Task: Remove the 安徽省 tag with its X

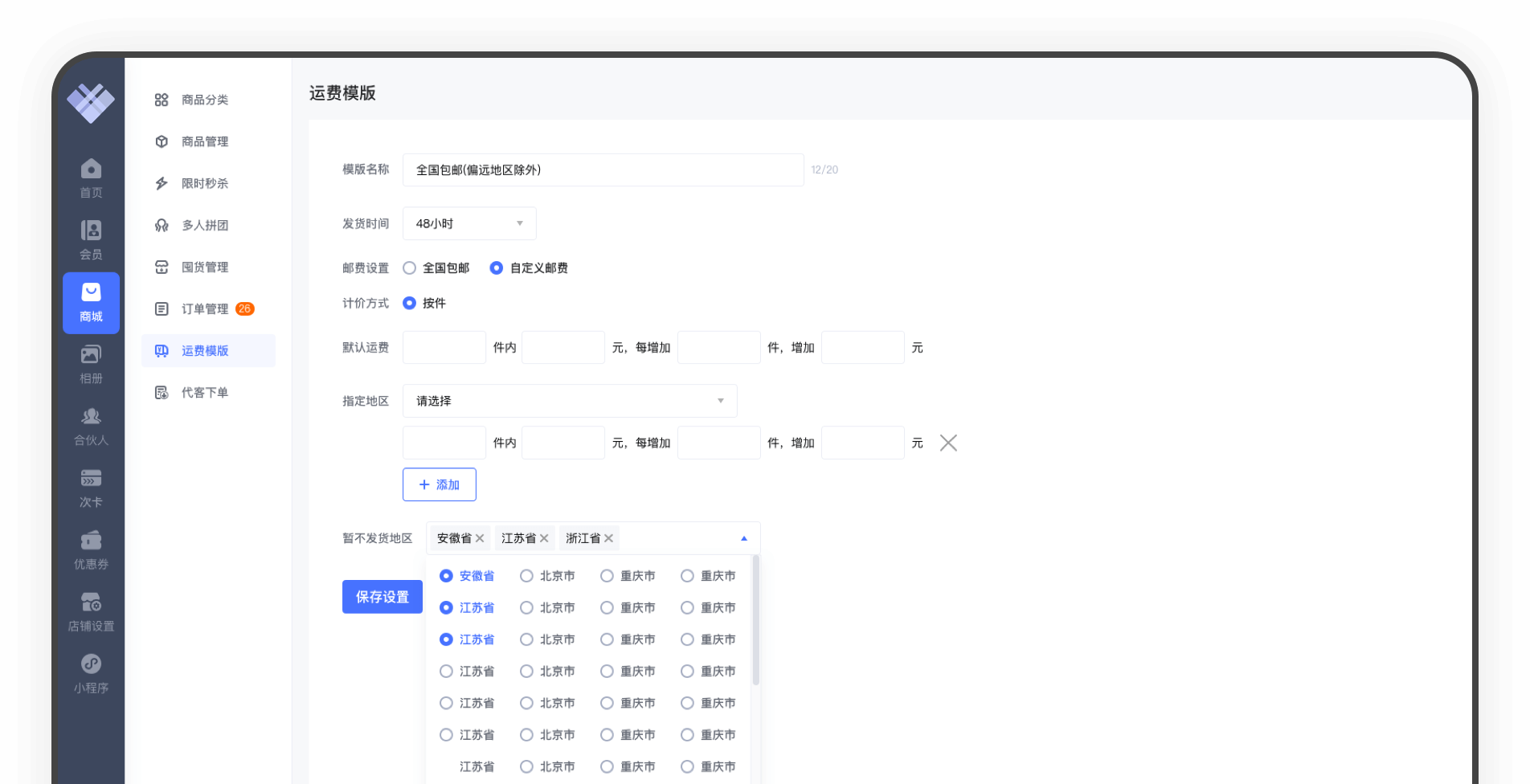Action: click(480, 538)
